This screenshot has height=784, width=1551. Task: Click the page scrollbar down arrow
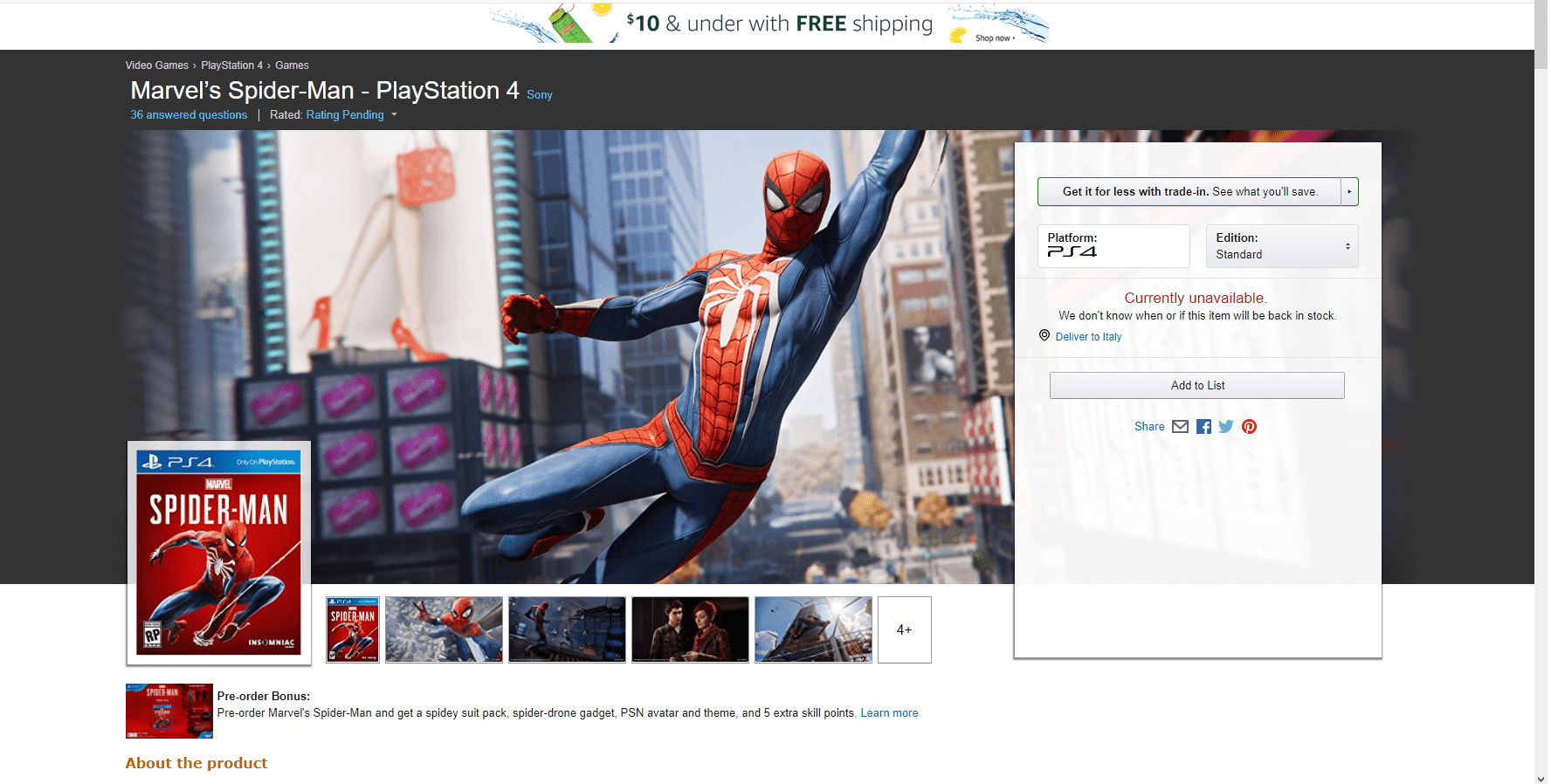(1541, 778)
